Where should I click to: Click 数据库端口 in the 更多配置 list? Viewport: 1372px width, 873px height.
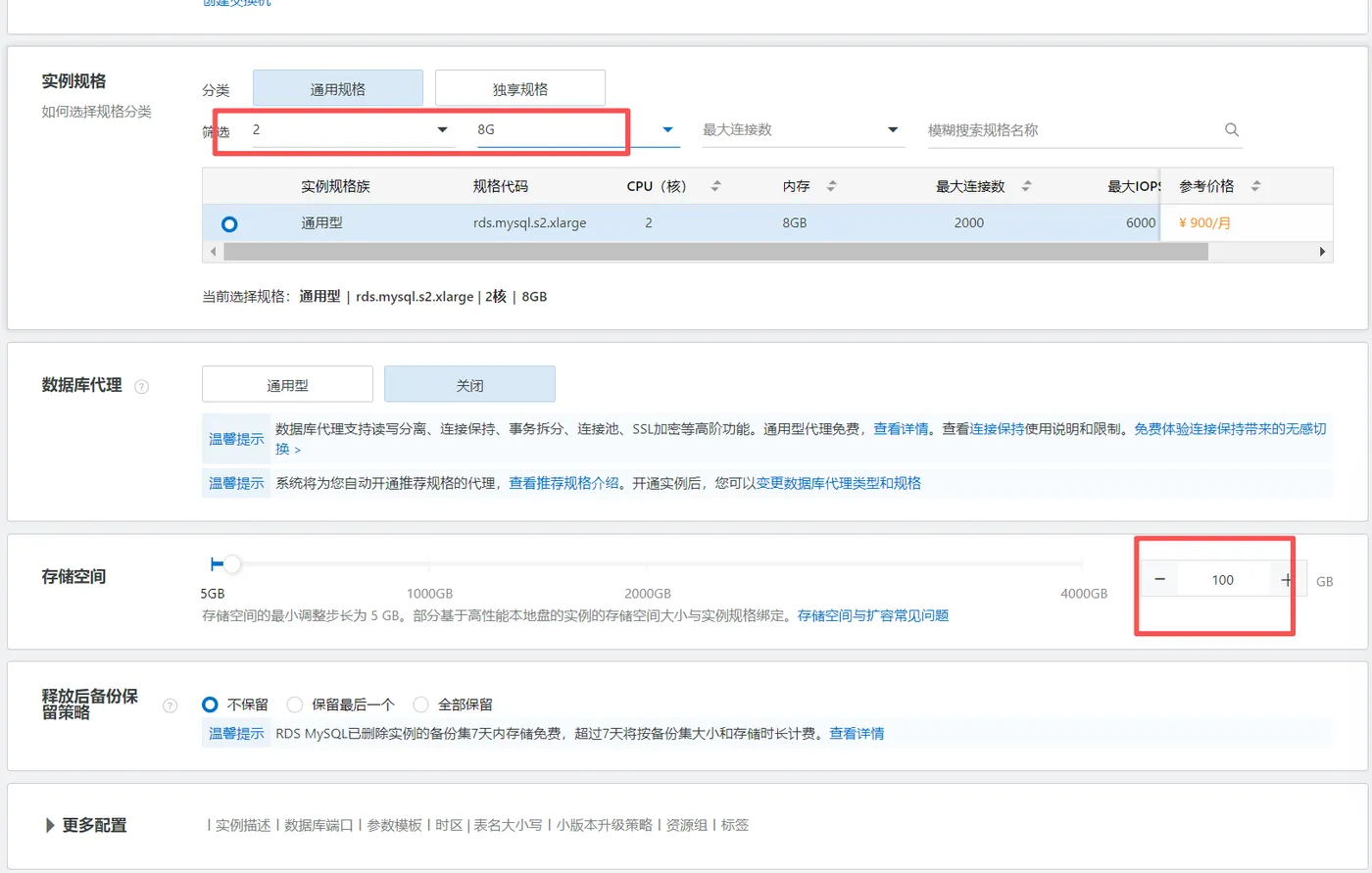[x=318, y=825]
